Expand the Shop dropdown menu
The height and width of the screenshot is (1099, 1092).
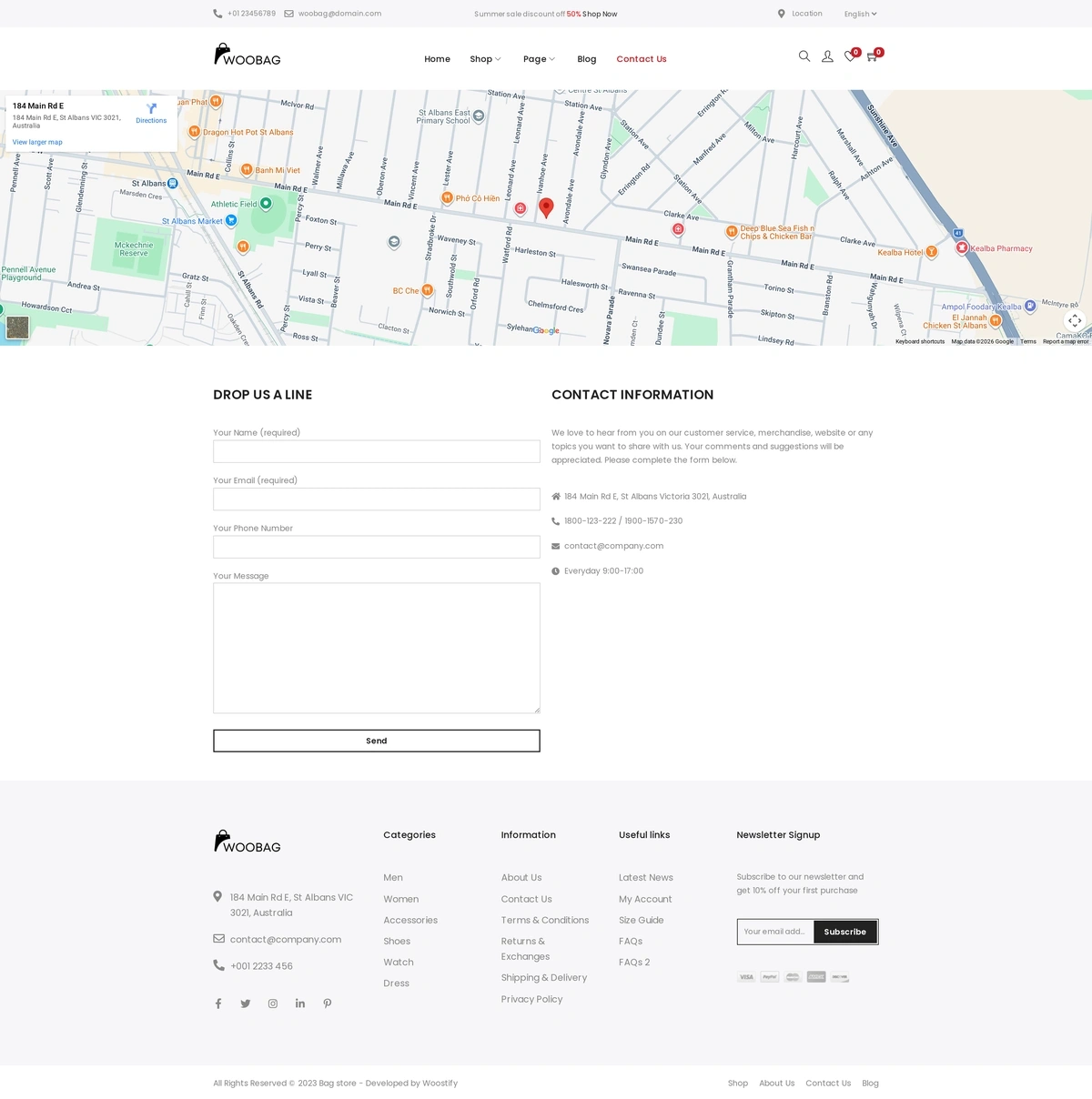pos(485,59)
